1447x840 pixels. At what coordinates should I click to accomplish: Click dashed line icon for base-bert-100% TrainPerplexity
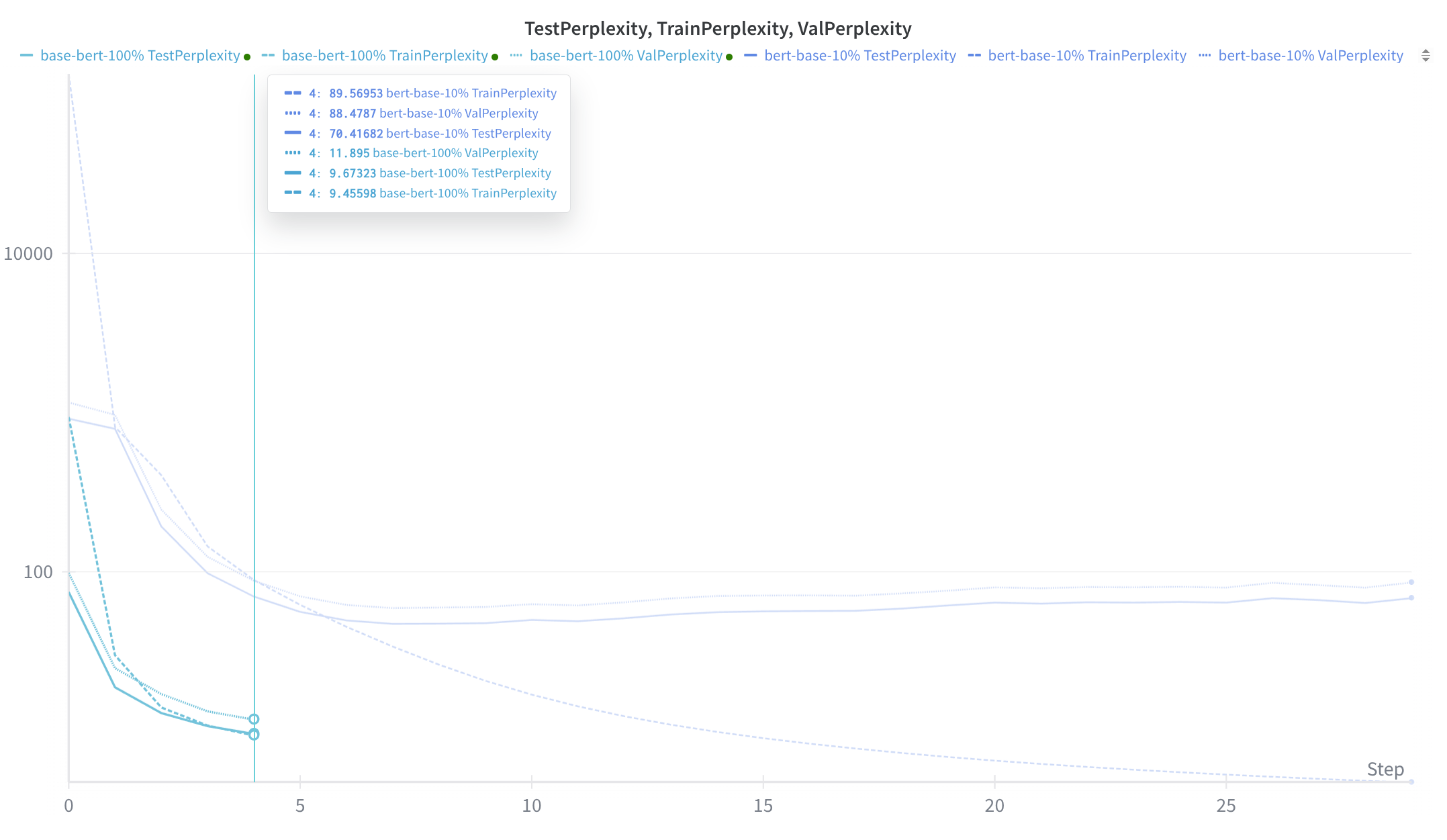pos(268,56)
